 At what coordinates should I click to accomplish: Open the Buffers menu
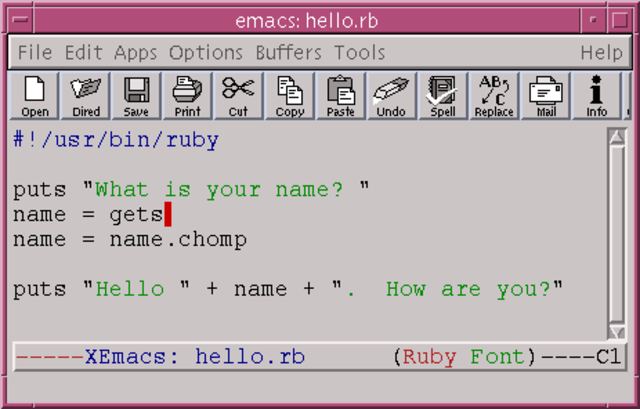pyautogui.click(x=289, y=53)
